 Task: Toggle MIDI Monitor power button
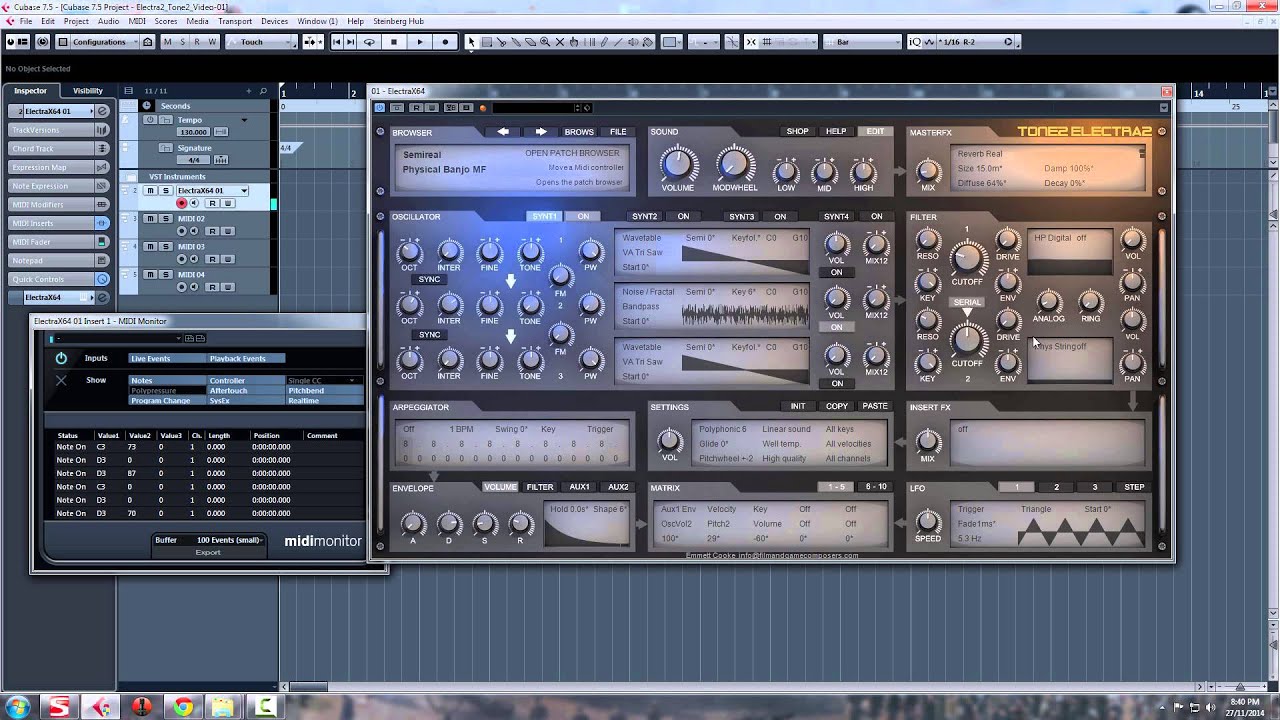click(x=61, y=358)
